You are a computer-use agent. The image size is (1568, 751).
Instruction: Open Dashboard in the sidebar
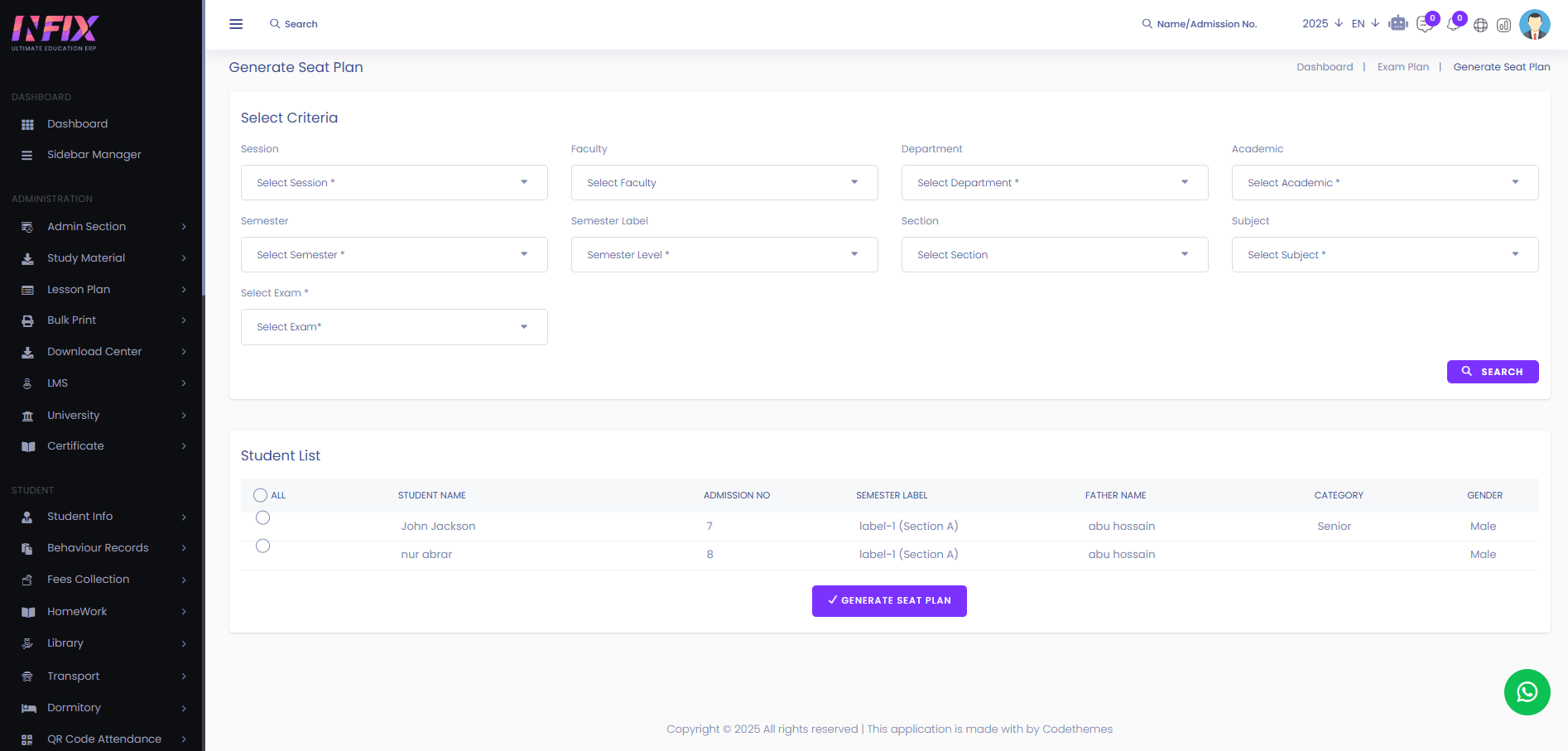tap(77, 124)
